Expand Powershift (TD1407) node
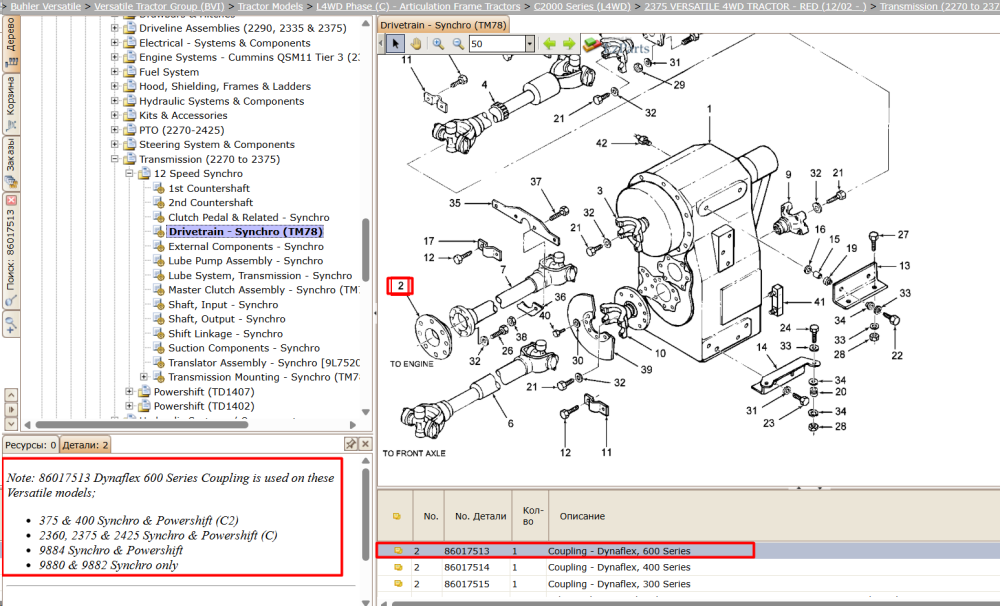 [x=129, y=391]
